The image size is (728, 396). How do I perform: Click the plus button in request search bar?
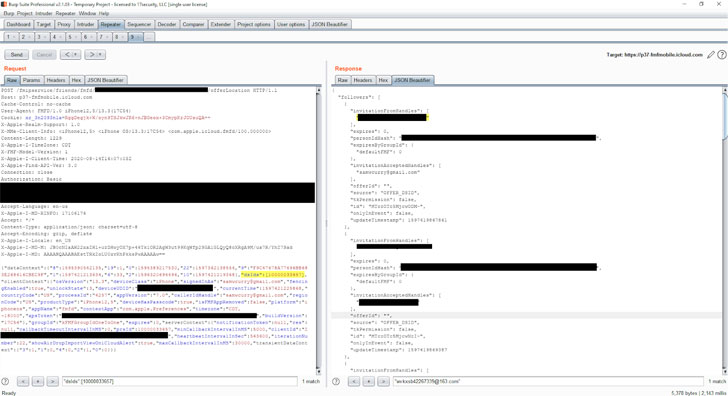coord(38,381)
